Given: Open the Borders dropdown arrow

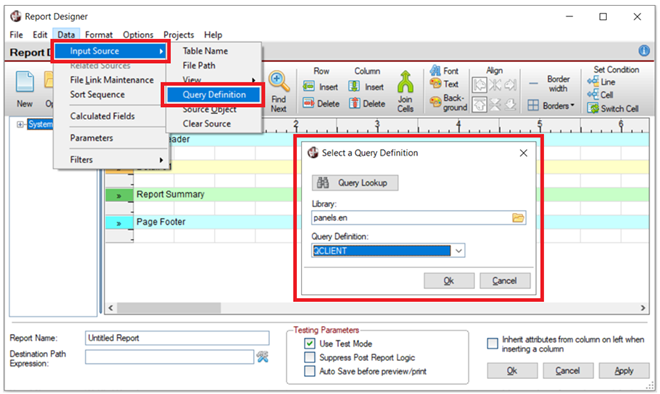Looking at the screenshot, I should 572,105.
